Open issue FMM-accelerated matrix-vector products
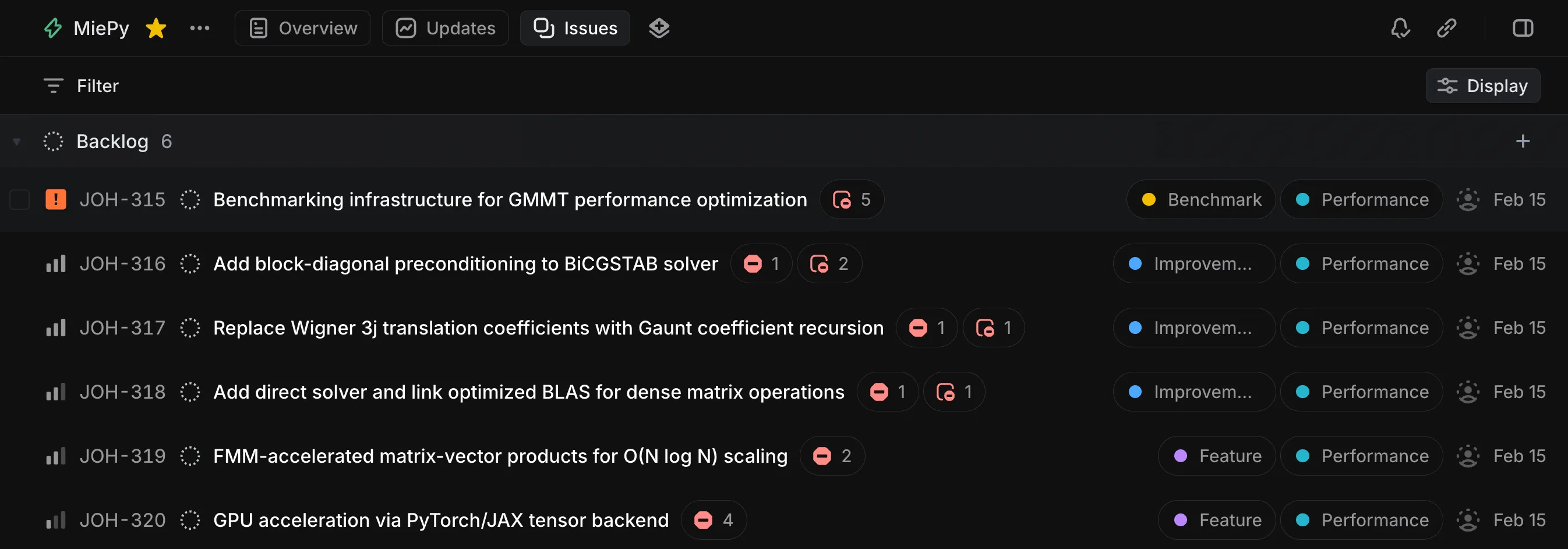Image resolution: width=1568 pixels, height=549 pixels. (500, 456)
